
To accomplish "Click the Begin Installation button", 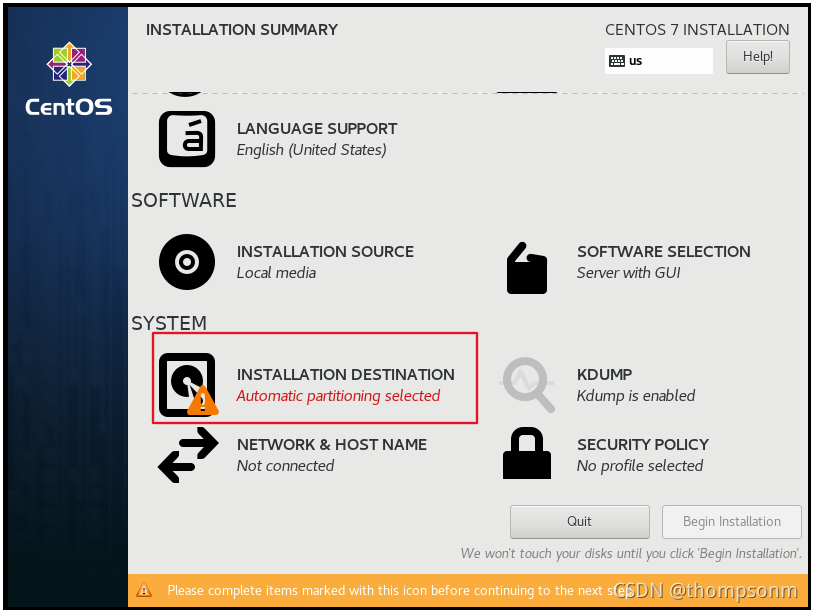I will tap(732, 522).
